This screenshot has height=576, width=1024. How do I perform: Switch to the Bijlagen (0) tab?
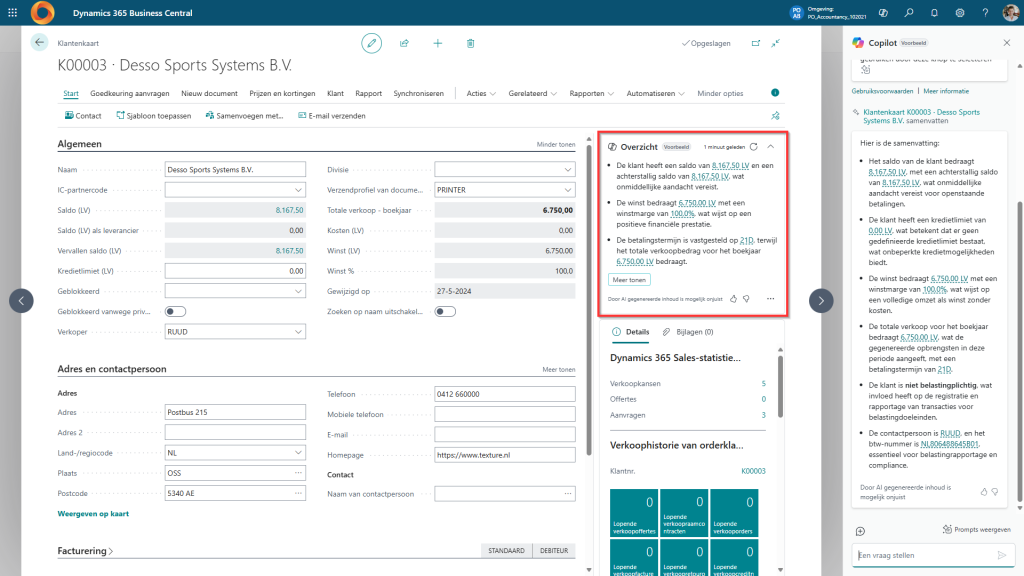click(x=688, y=332)
